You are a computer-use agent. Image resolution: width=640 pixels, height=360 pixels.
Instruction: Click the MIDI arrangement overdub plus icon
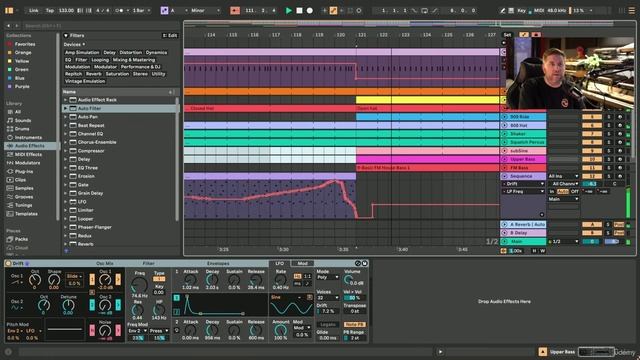[x=324, y=11]
